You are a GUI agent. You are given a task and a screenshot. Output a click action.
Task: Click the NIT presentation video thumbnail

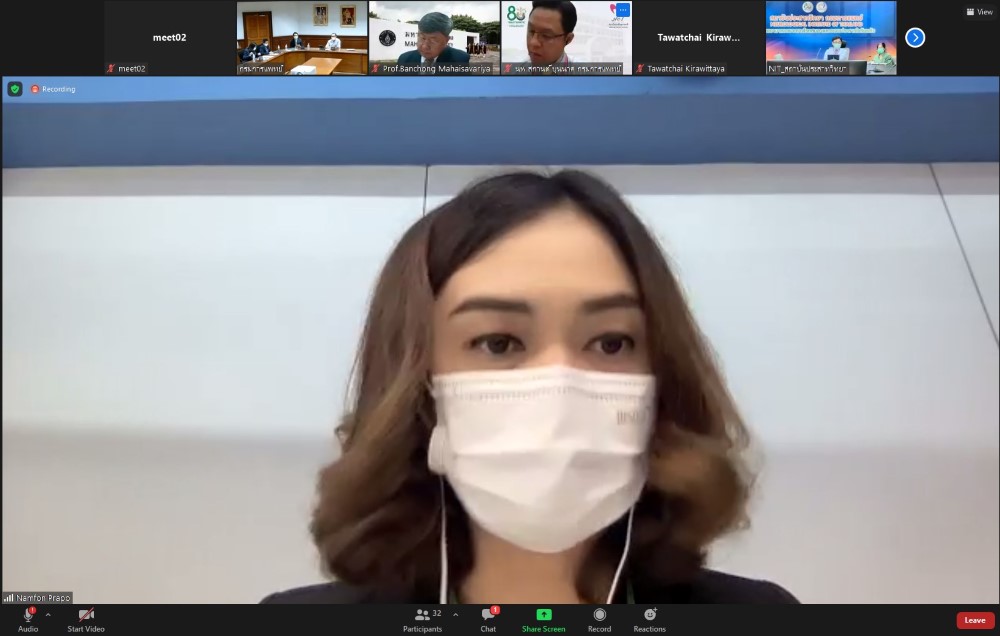pyautogui.click(x=830, y=38)
